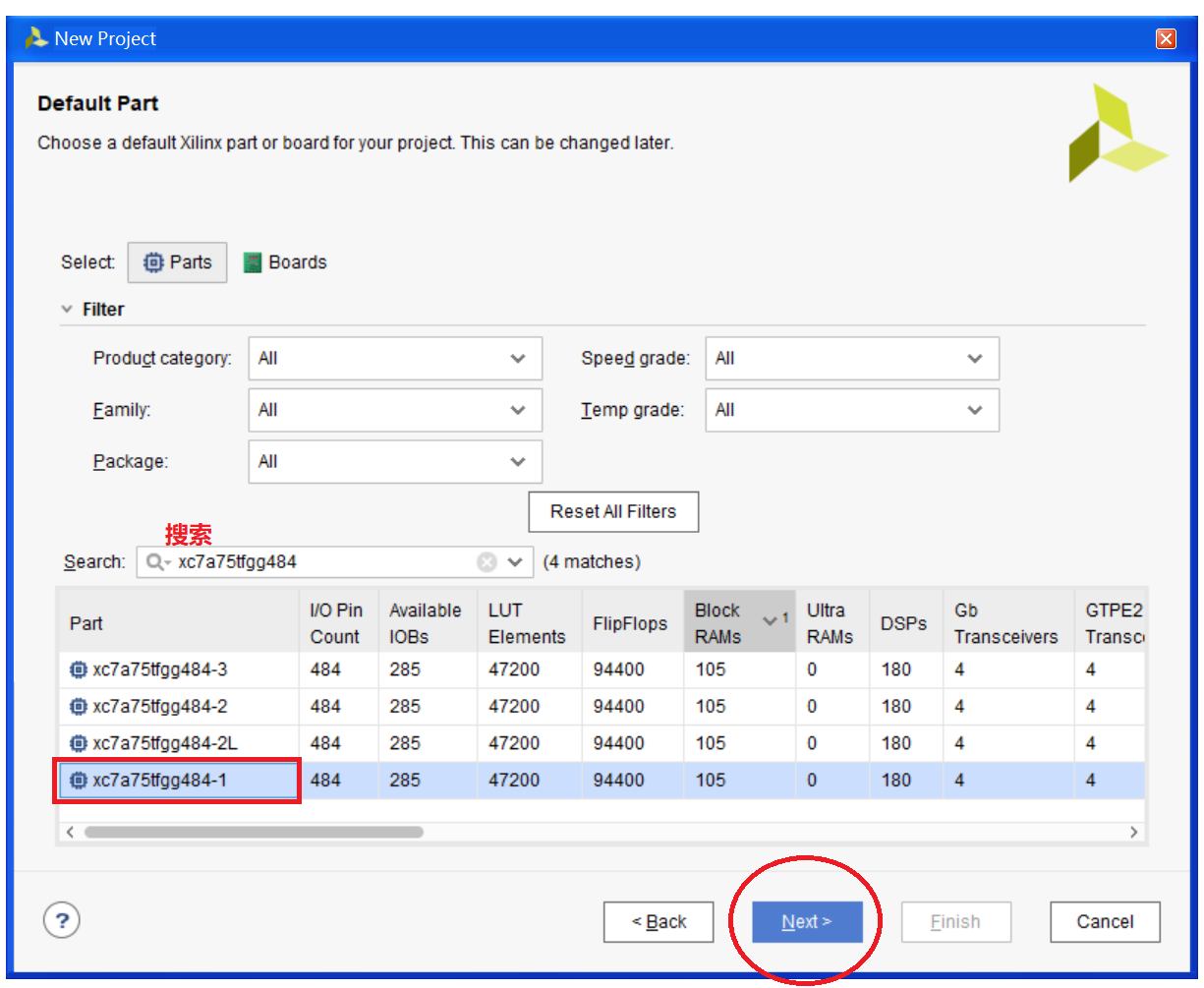Click Reset All Filters button

pyautogui.click(x=613, y=511)
